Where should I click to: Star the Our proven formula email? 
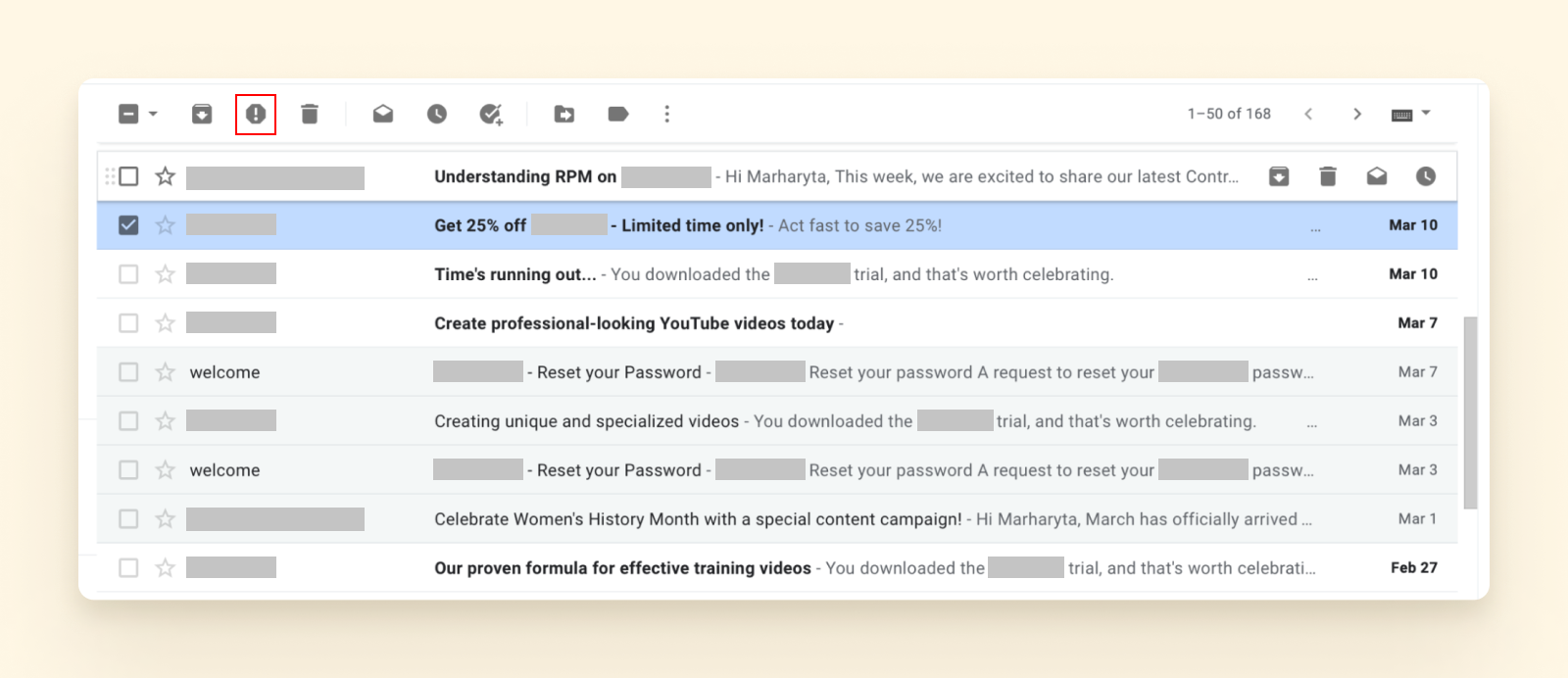pos(166,568)
